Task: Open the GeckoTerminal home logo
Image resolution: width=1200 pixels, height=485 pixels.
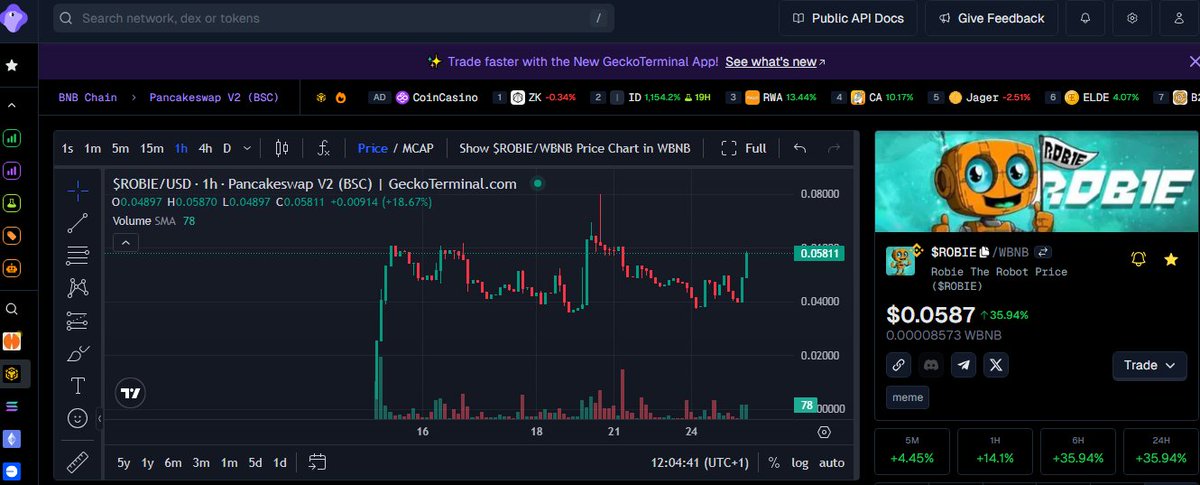Action: pos(13,18)
